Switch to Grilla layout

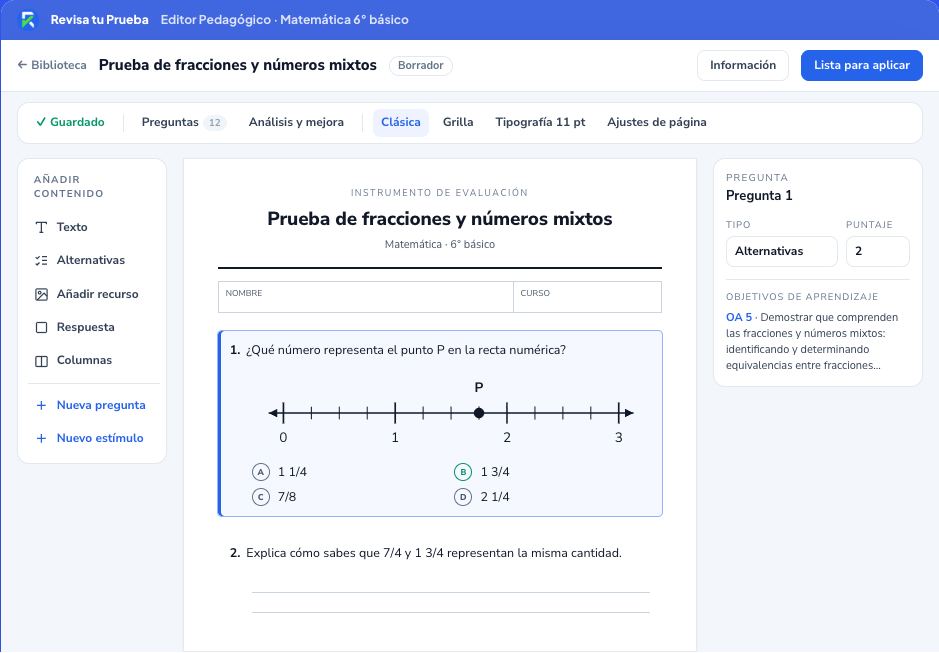458,122
